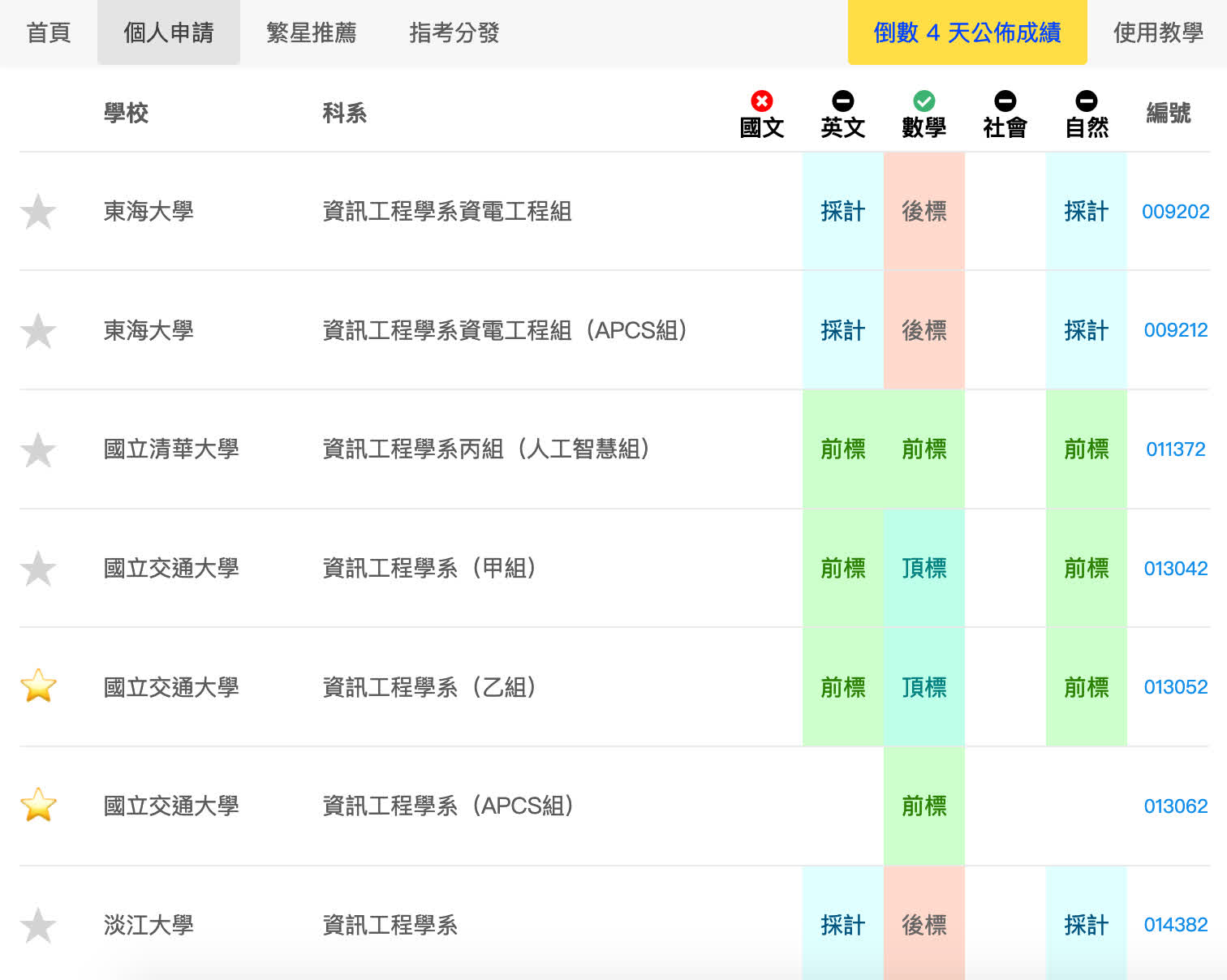Unstar the 國立交通大學 APCS組 row

[38, 806]
